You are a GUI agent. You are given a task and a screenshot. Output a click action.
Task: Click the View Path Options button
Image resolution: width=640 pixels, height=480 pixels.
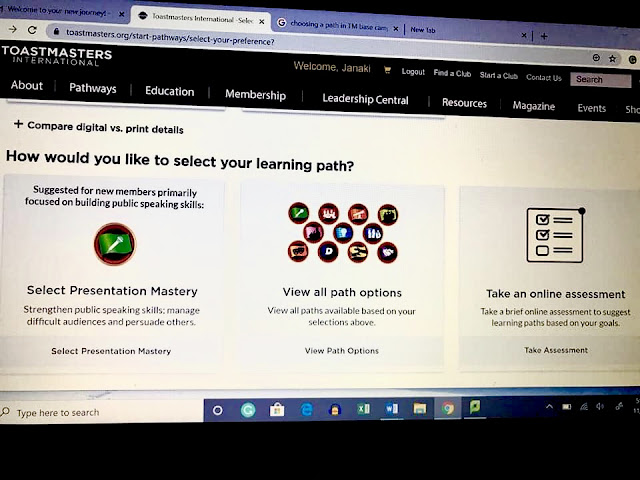(x=342, y=351)
